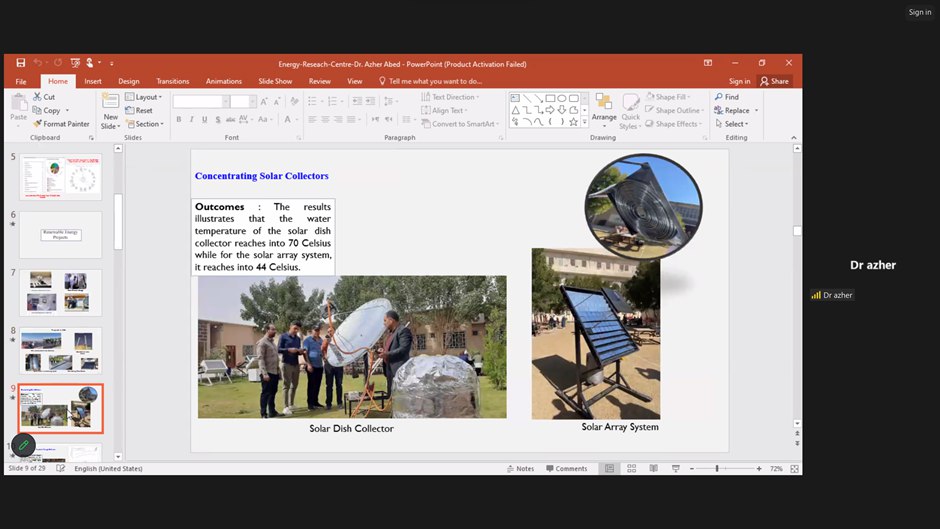This screenshot has height=529, width=940.
Task: Open Shape Outline dropdown
Action: click(674, 110)
